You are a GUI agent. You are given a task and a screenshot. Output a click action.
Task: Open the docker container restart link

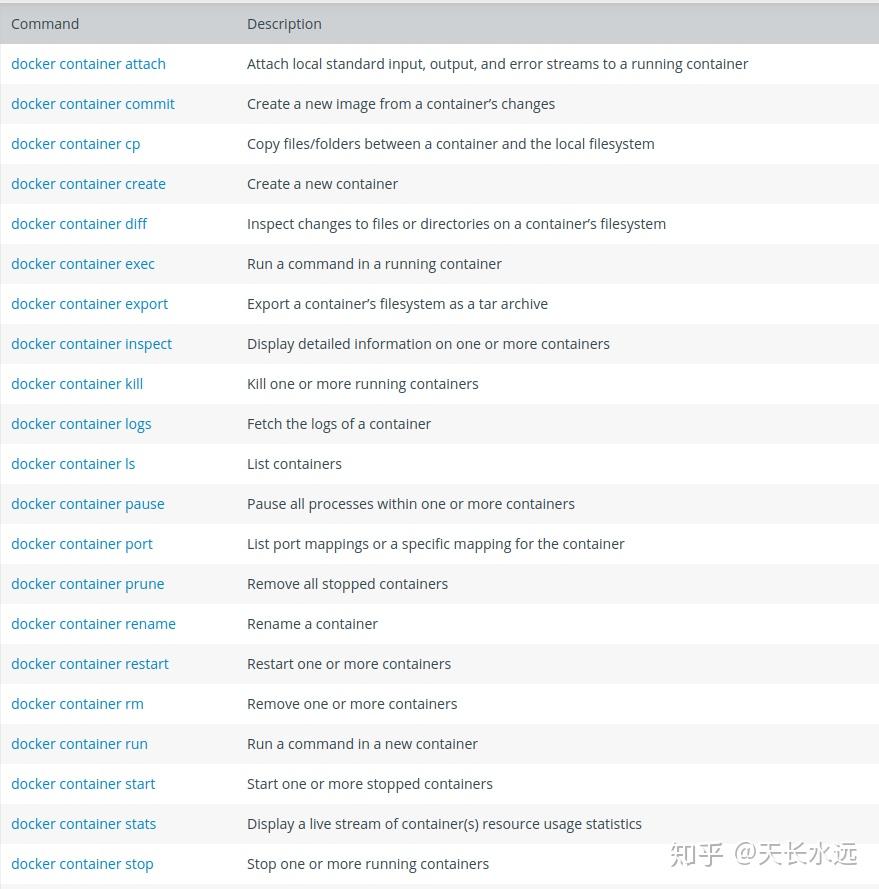[90, 664]
